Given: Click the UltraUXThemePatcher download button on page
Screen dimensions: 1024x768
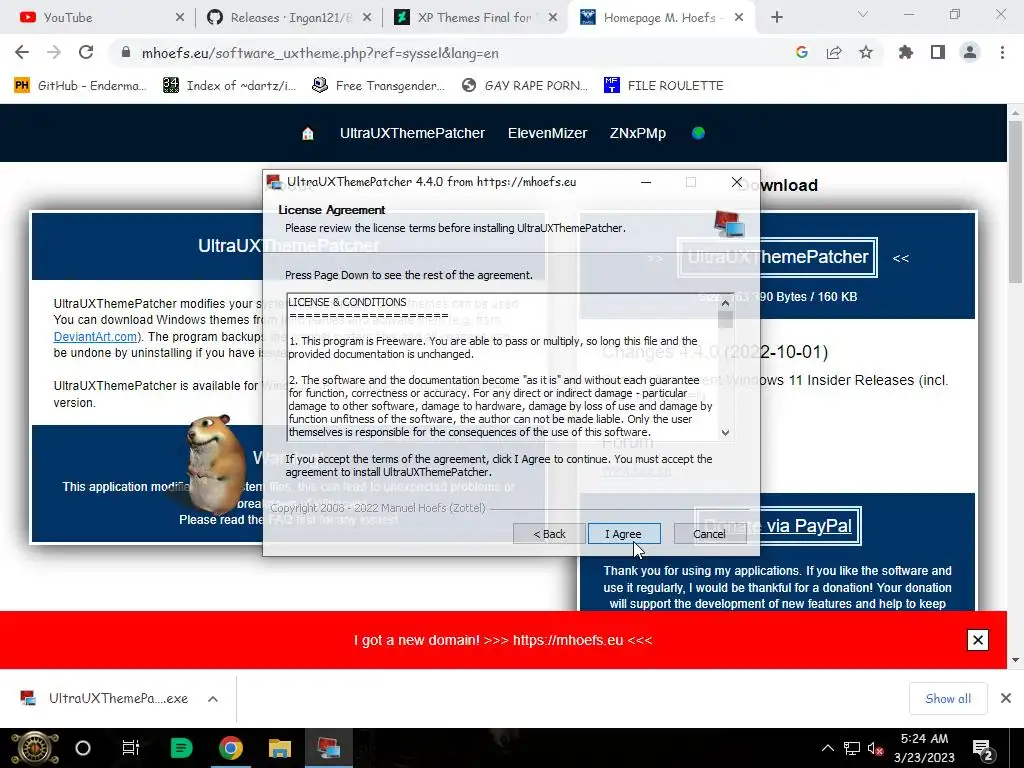Looking at the screenshot, I should point(777,257).
